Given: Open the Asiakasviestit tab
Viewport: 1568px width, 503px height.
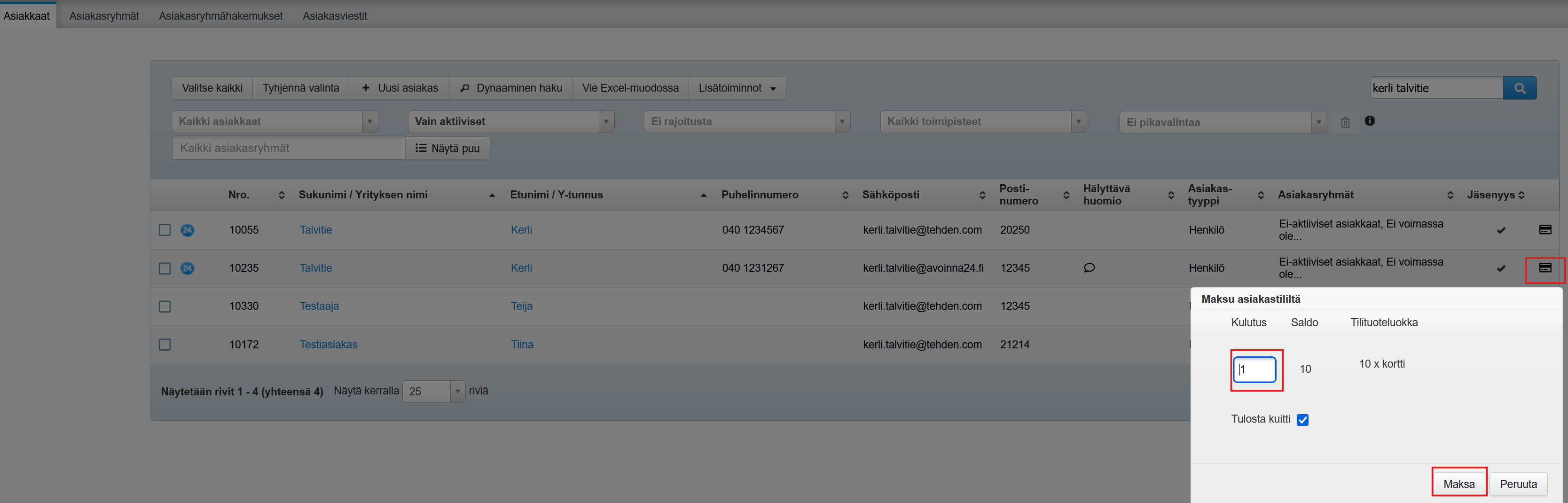Looking at the screenshot, I should [335, 16].
